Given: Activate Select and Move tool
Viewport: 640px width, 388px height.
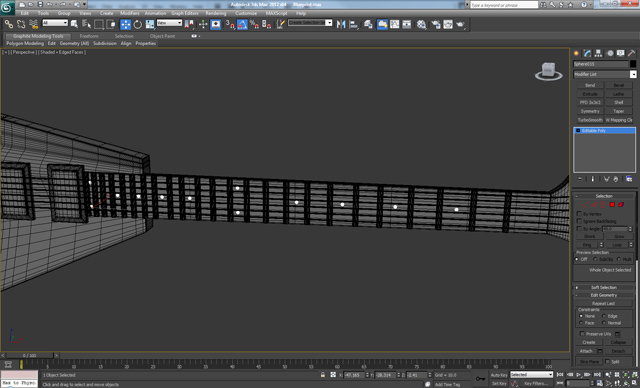Looking at the screenshot, I should [125, 24].
